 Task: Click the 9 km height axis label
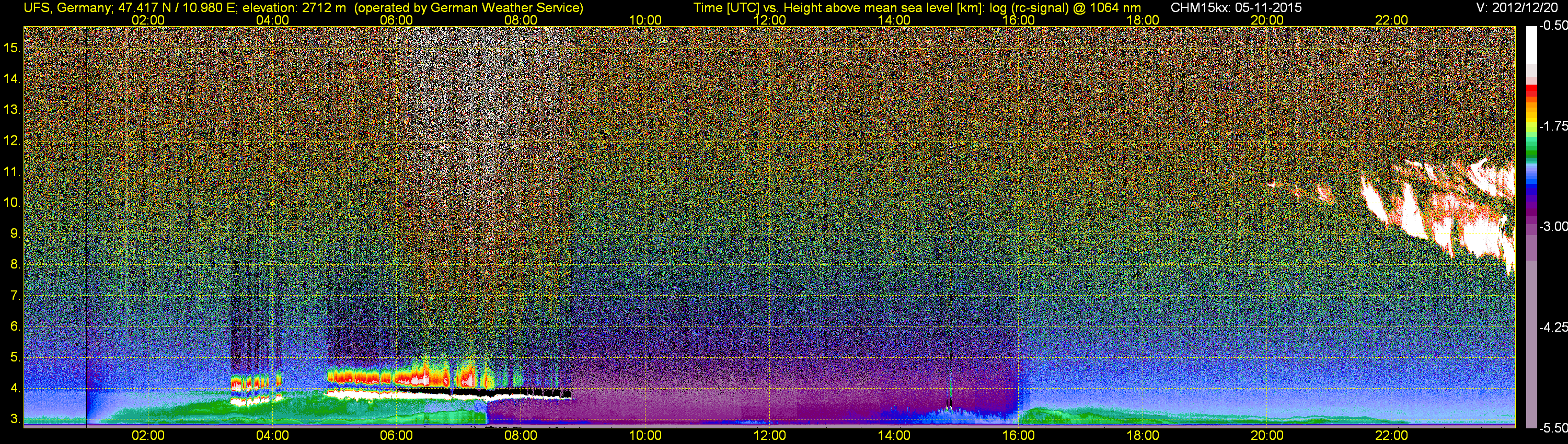click(x=15, y=233)
